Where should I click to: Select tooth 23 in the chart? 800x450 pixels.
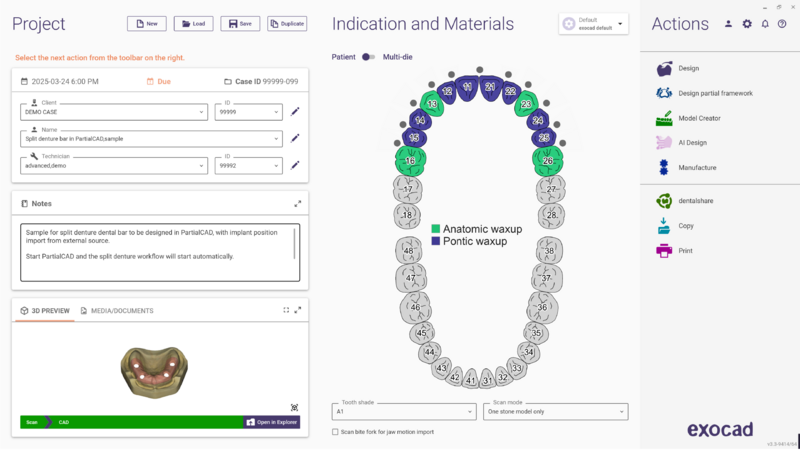[526, 104]
